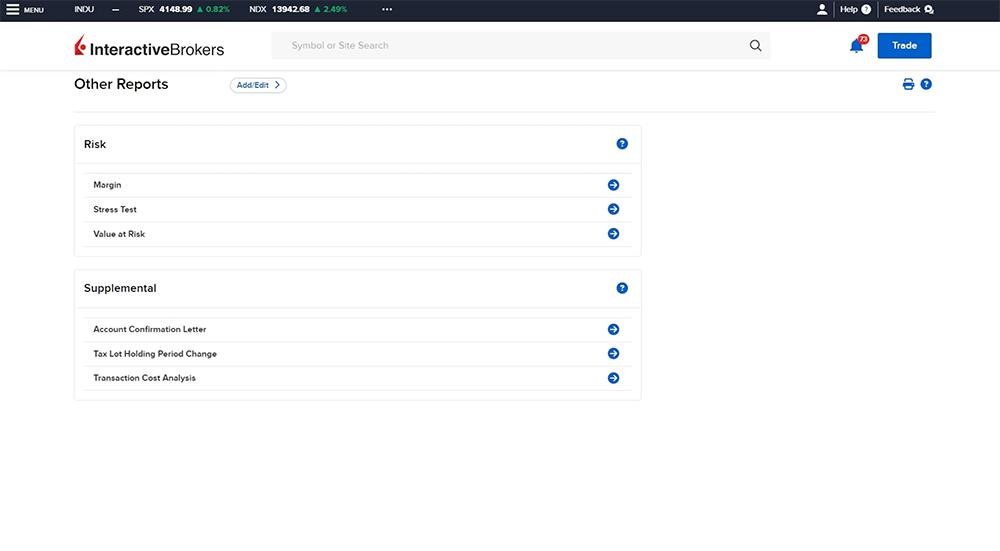Run the Stress Test report arrow

(x=613, y=210)
